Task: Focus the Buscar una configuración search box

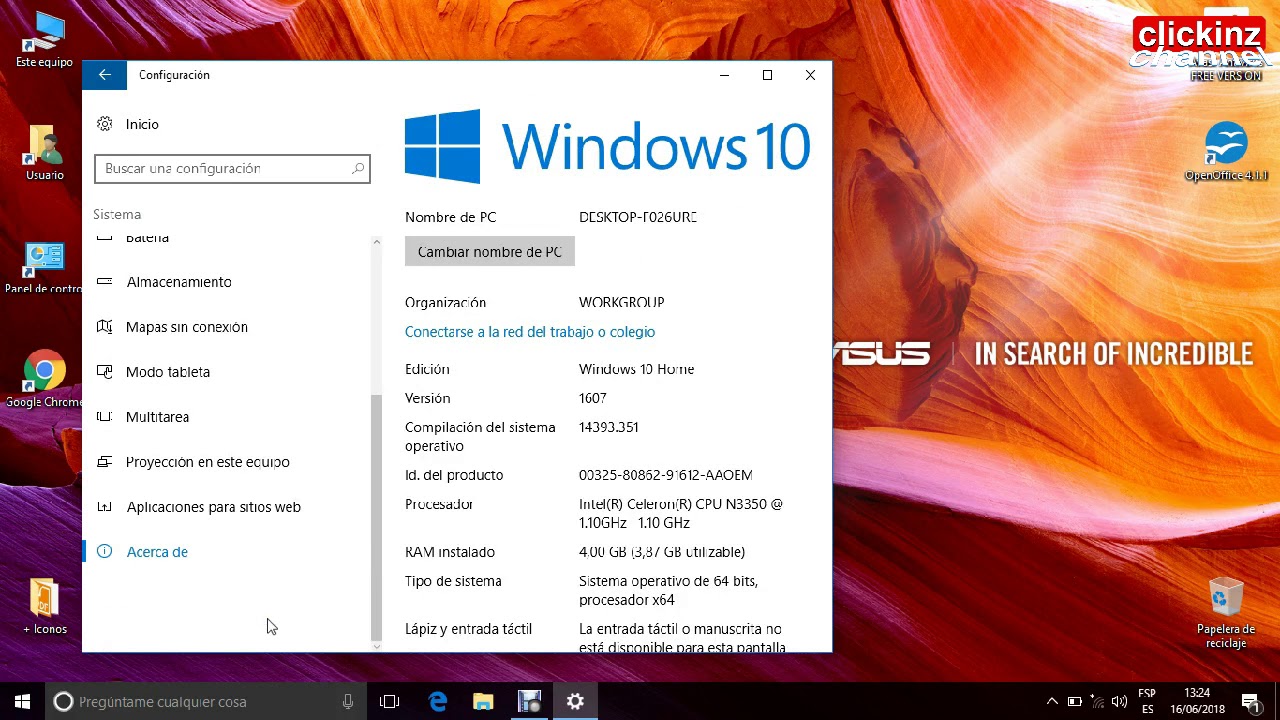Action: (x=232, y=169)
